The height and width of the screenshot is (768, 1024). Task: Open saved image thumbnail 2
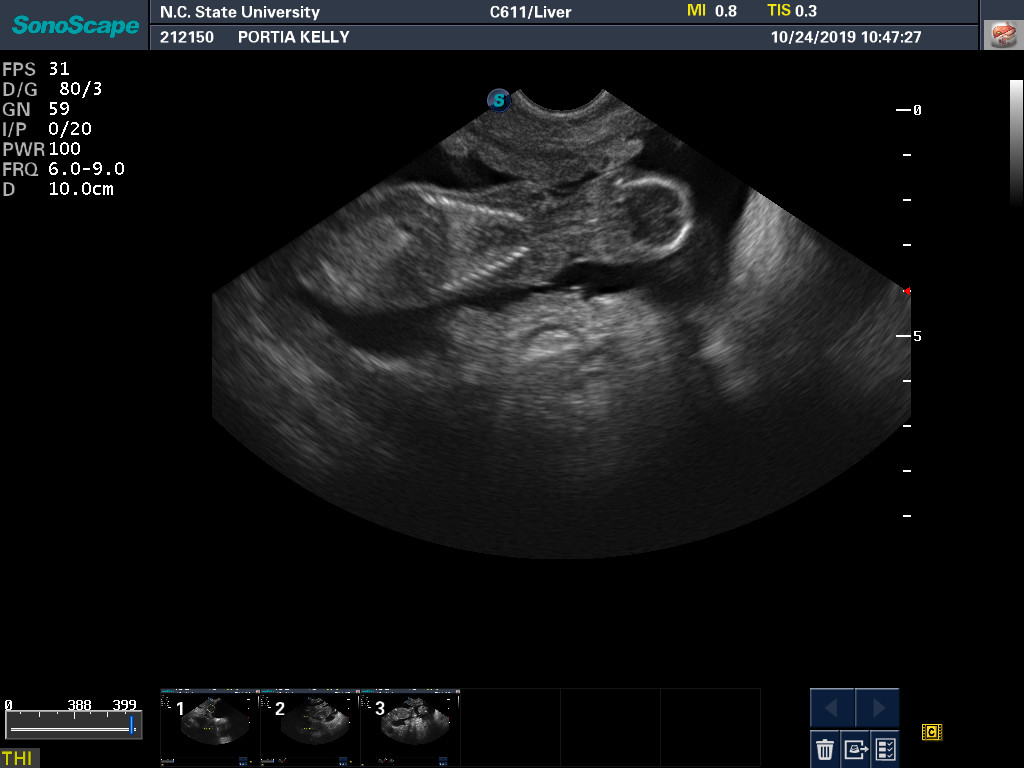(310, 720)
